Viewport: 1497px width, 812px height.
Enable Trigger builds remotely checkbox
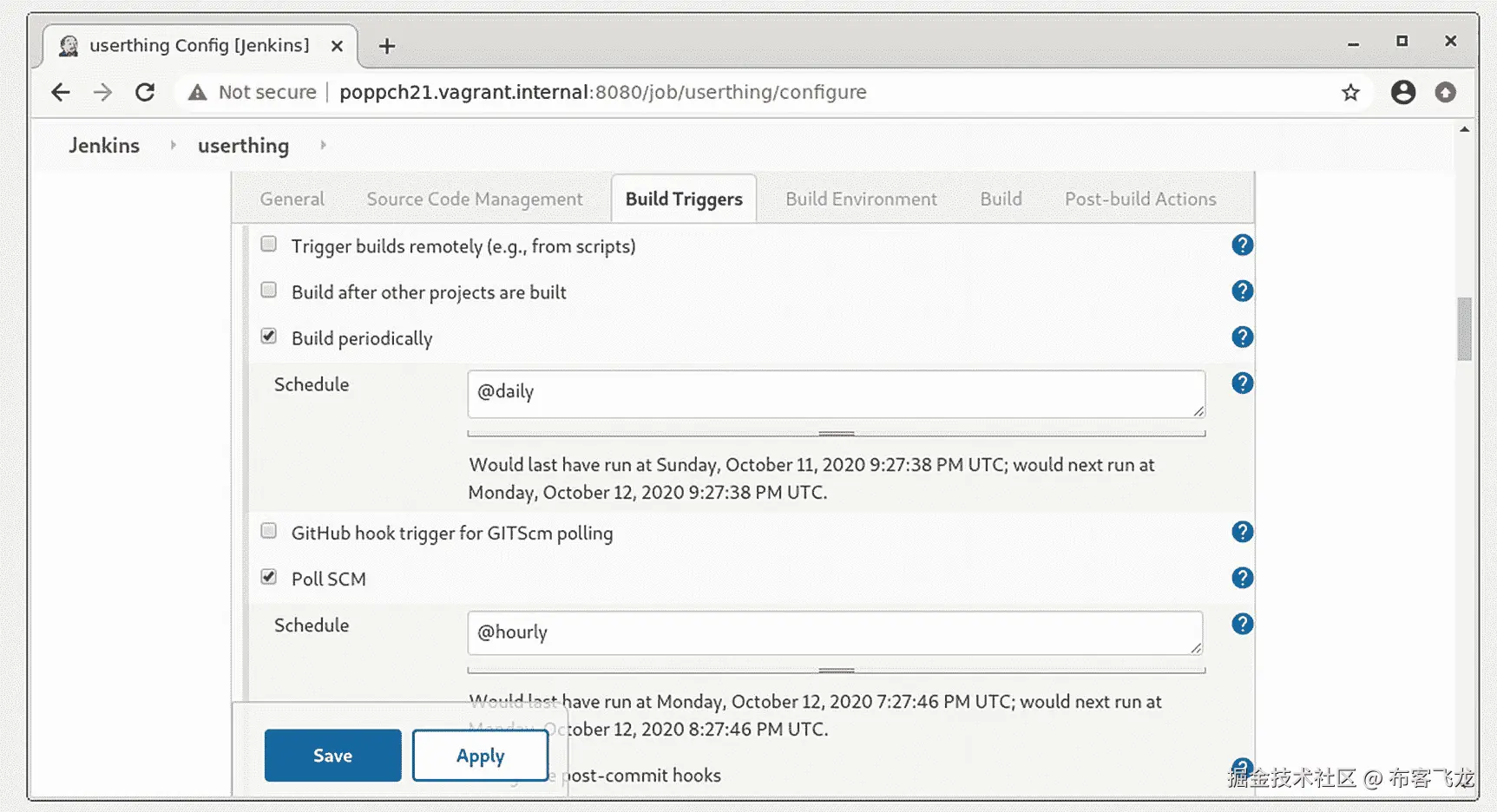tap(269, 245)
